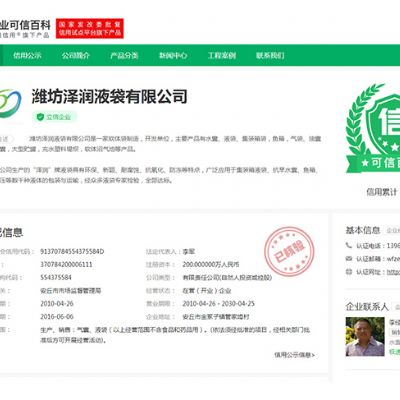
Task: Open the 公司简介 nav tab
Action: point(76,55)
